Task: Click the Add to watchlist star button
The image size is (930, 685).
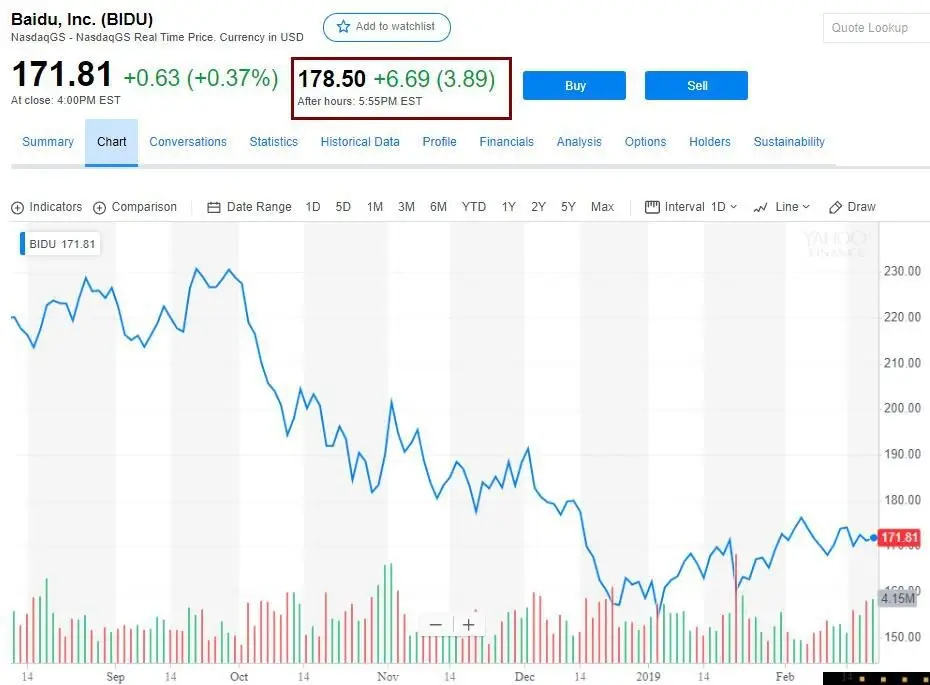Action: click(x=386, y=27)
